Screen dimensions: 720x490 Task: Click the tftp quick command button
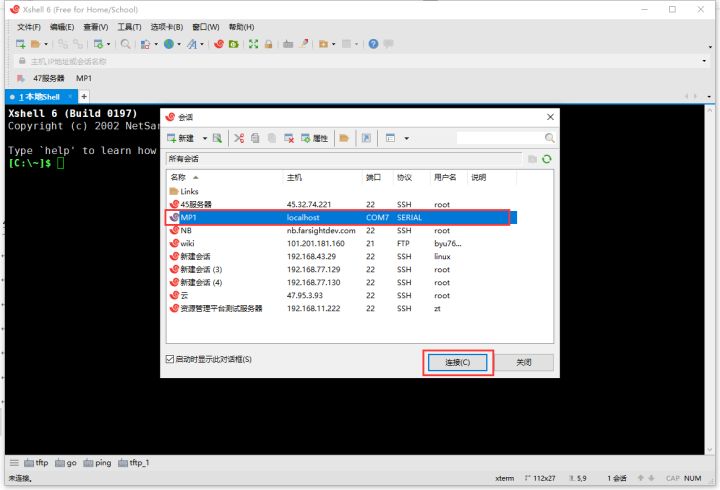[x=36, y=463]
